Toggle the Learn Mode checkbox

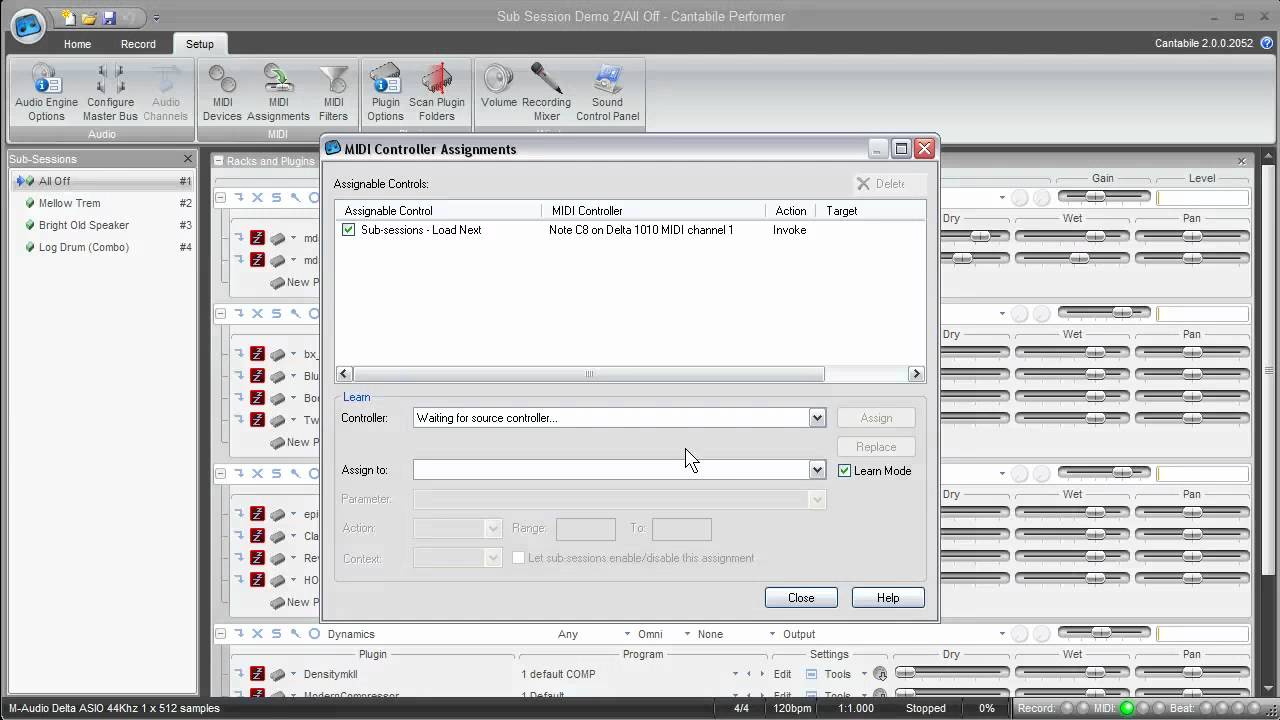click(x=844, y=471)
